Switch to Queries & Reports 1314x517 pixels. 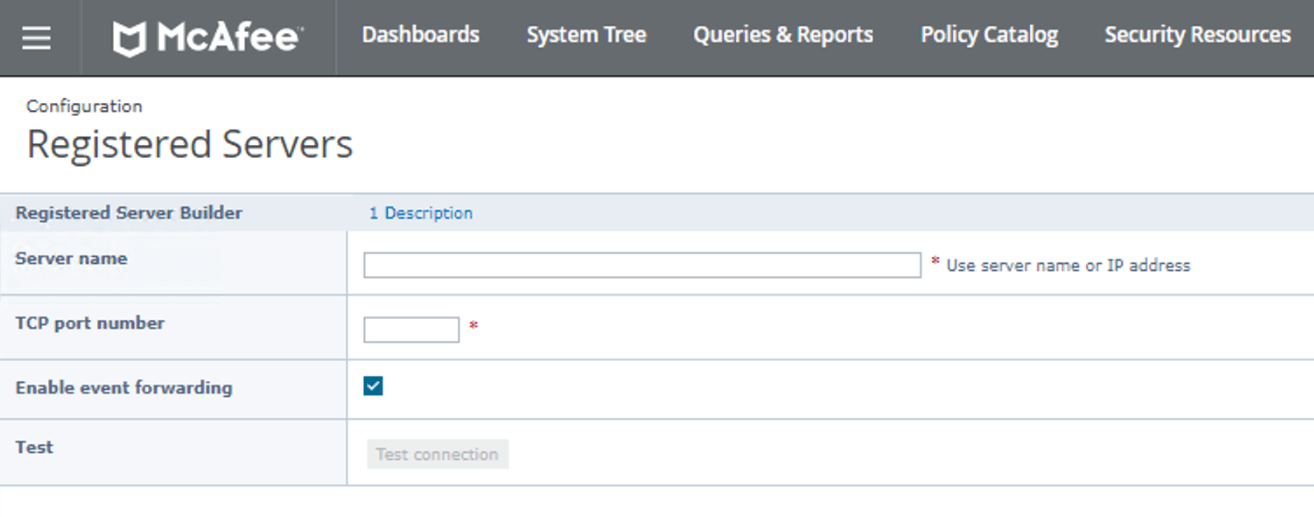(x=783, y=35)
